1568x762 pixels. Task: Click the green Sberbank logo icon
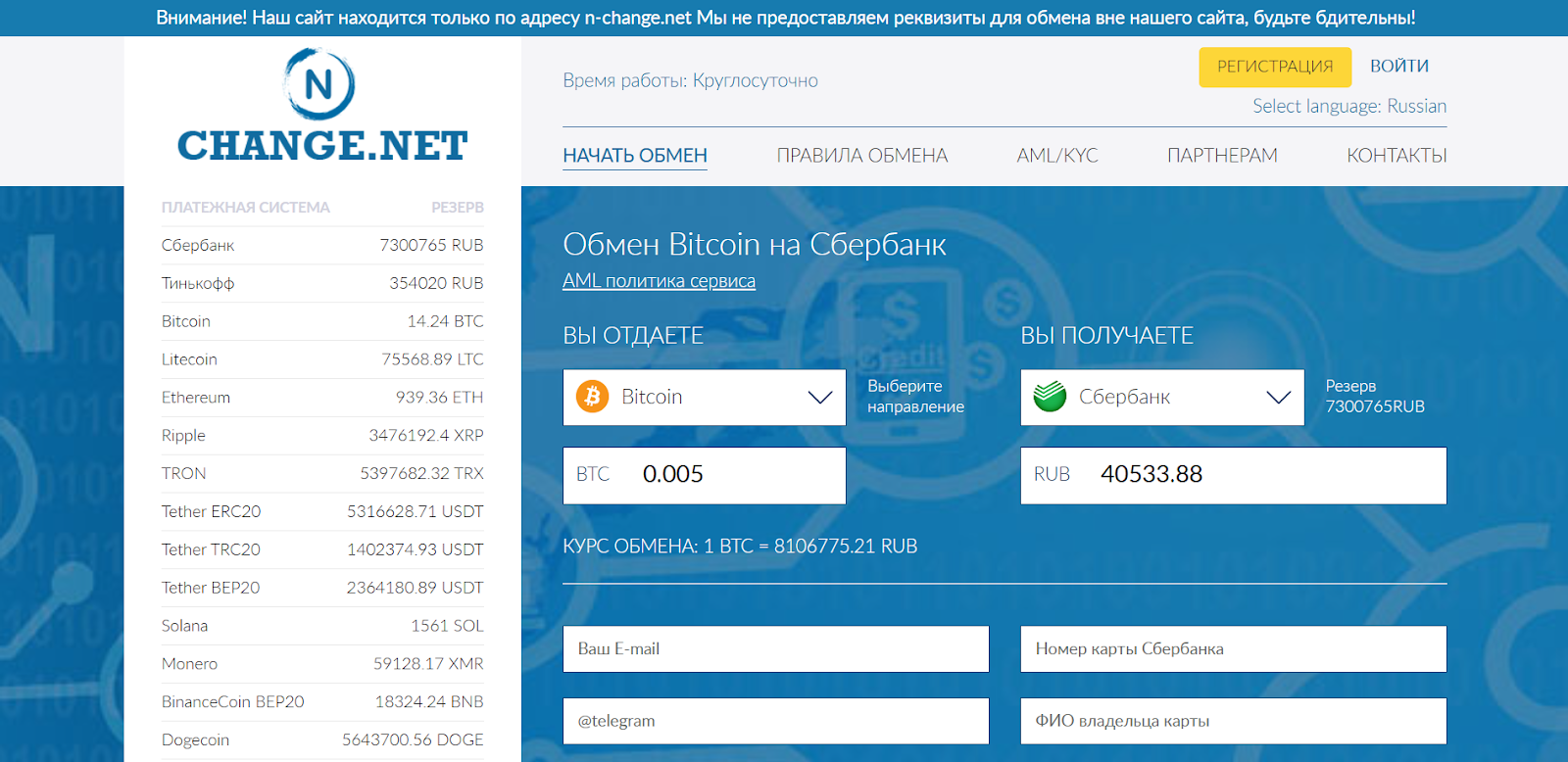point(1050,397)
